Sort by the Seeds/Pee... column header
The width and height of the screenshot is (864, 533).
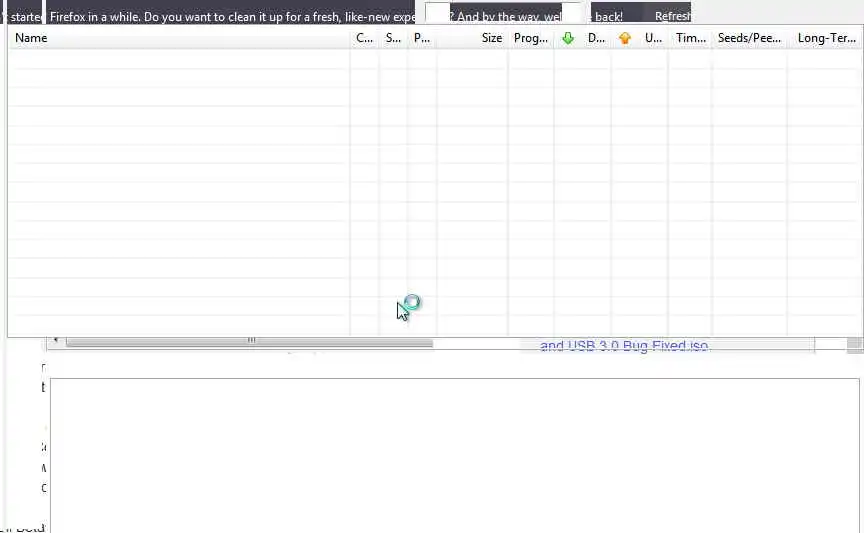tap(749, 38)
